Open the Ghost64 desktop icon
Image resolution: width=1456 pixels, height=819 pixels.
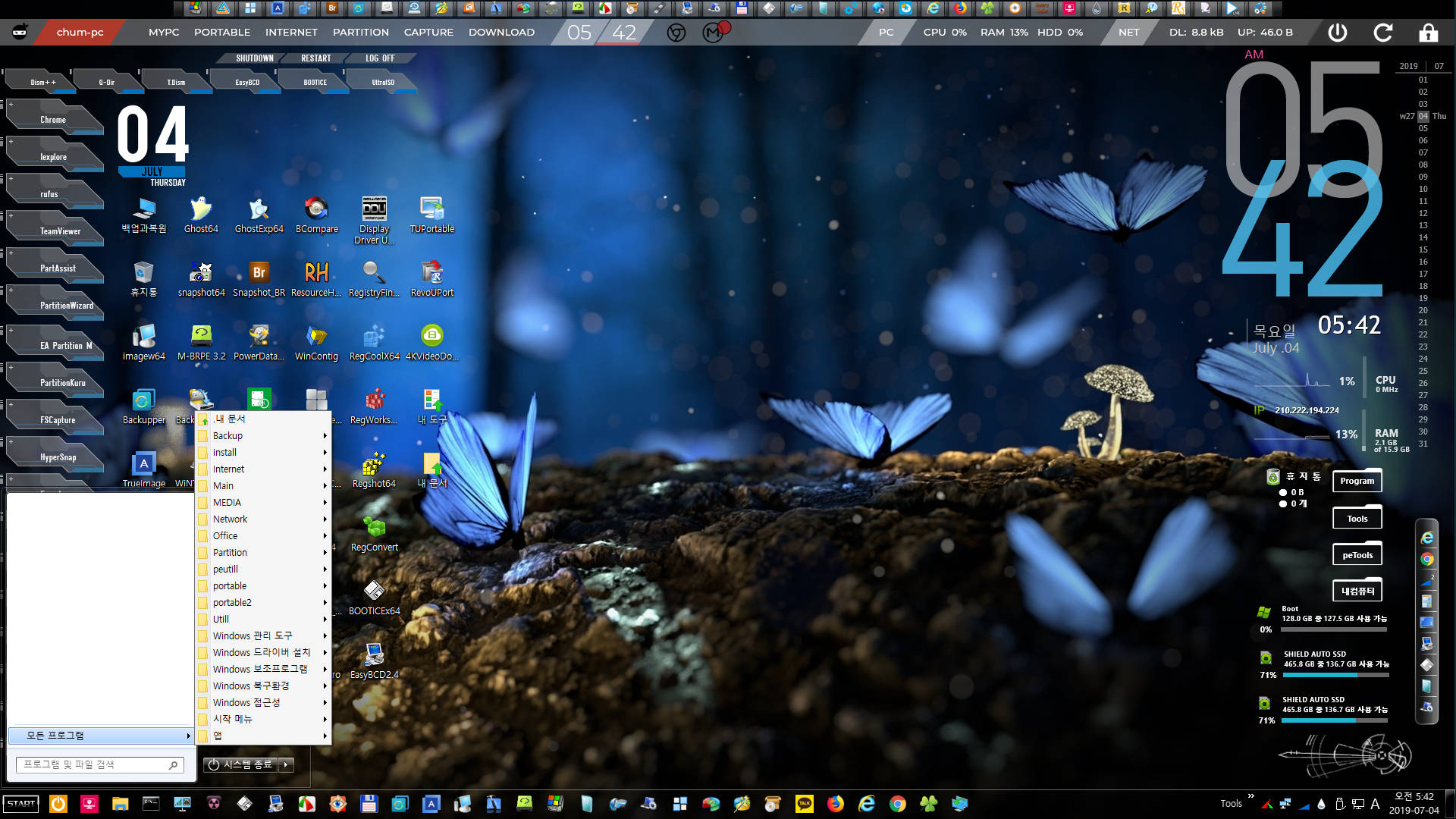point(201,215)
